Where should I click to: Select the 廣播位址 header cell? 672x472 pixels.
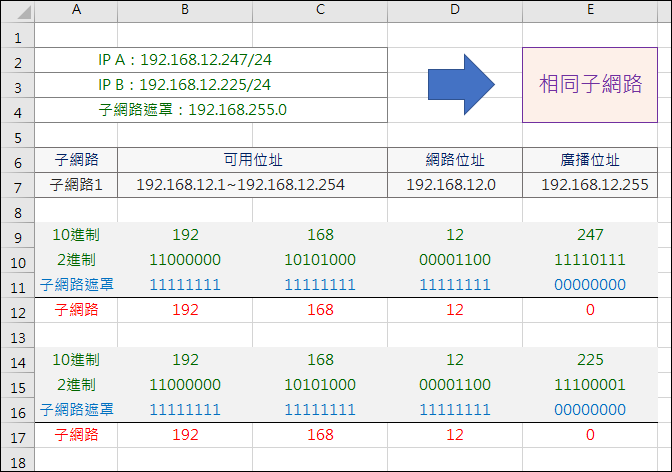tap(590, 160)
